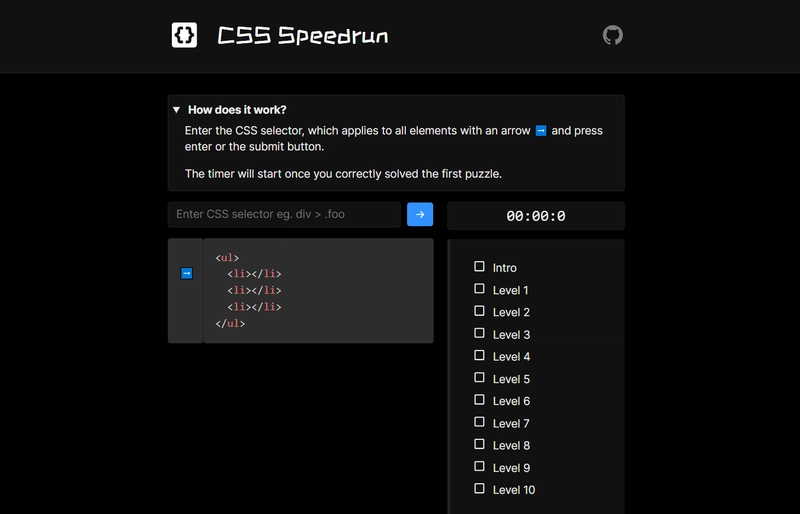Check the Level 1 checkbox
This screenshot has height=514, width=800.
click(479, 289)
